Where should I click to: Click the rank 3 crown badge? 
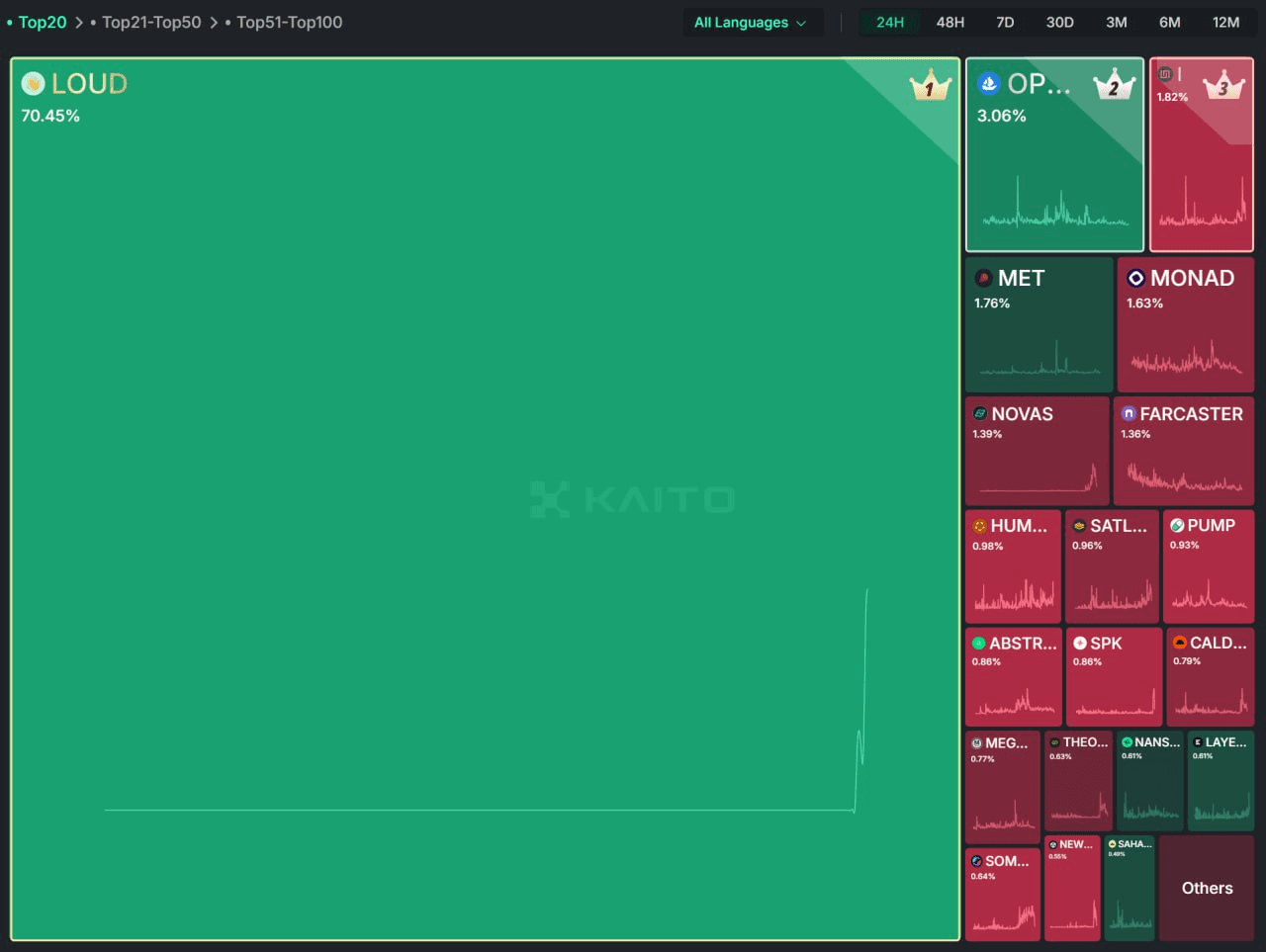pos(1223,85)
